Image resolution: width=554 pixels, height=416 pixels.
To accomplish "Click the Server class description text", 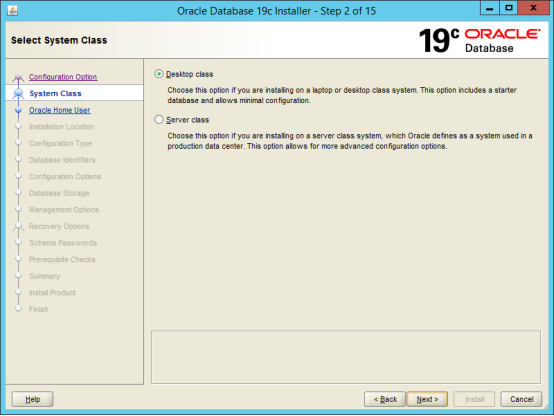I will (350, 141).
